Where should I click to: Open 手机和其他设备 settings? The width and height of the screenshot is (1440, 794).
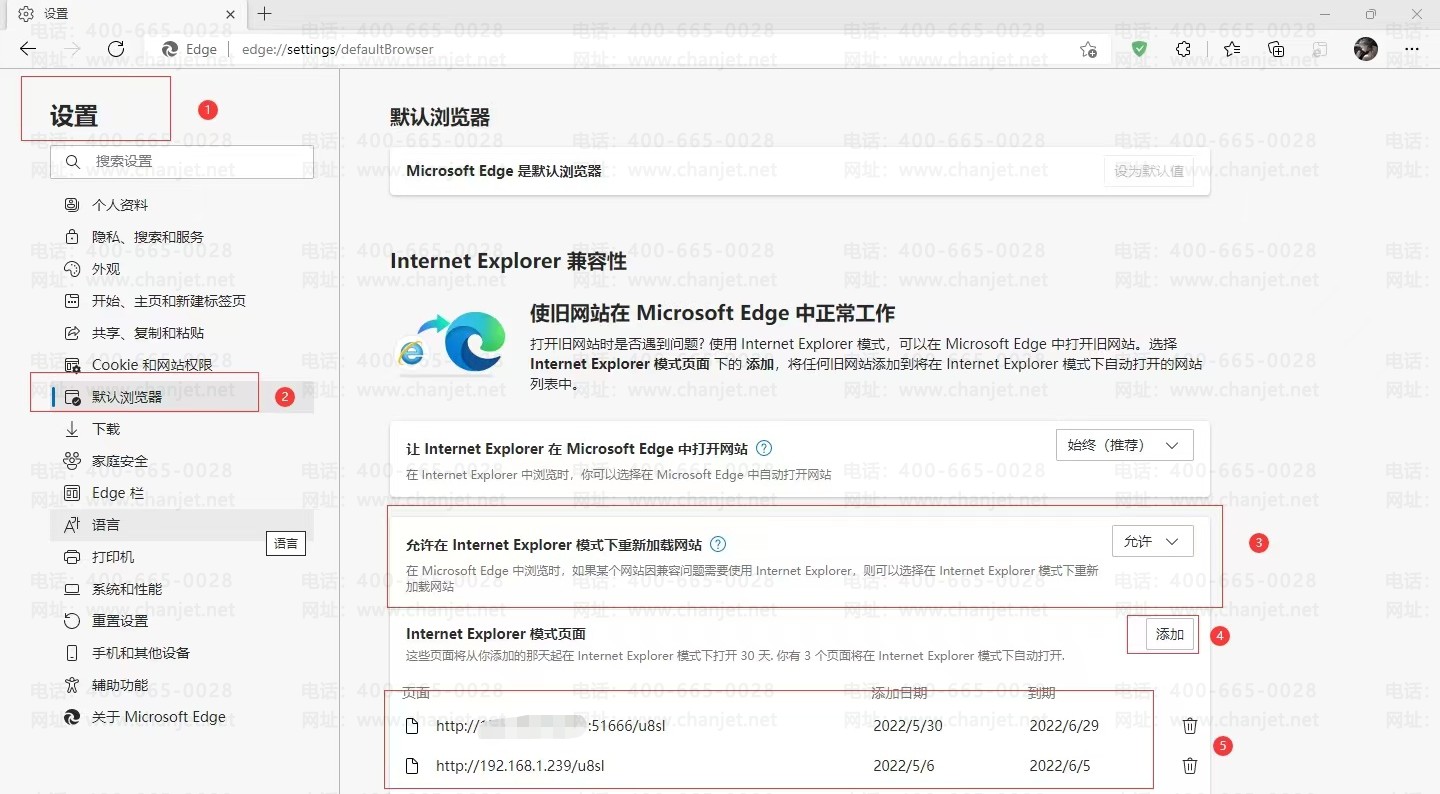pos(182,653)
